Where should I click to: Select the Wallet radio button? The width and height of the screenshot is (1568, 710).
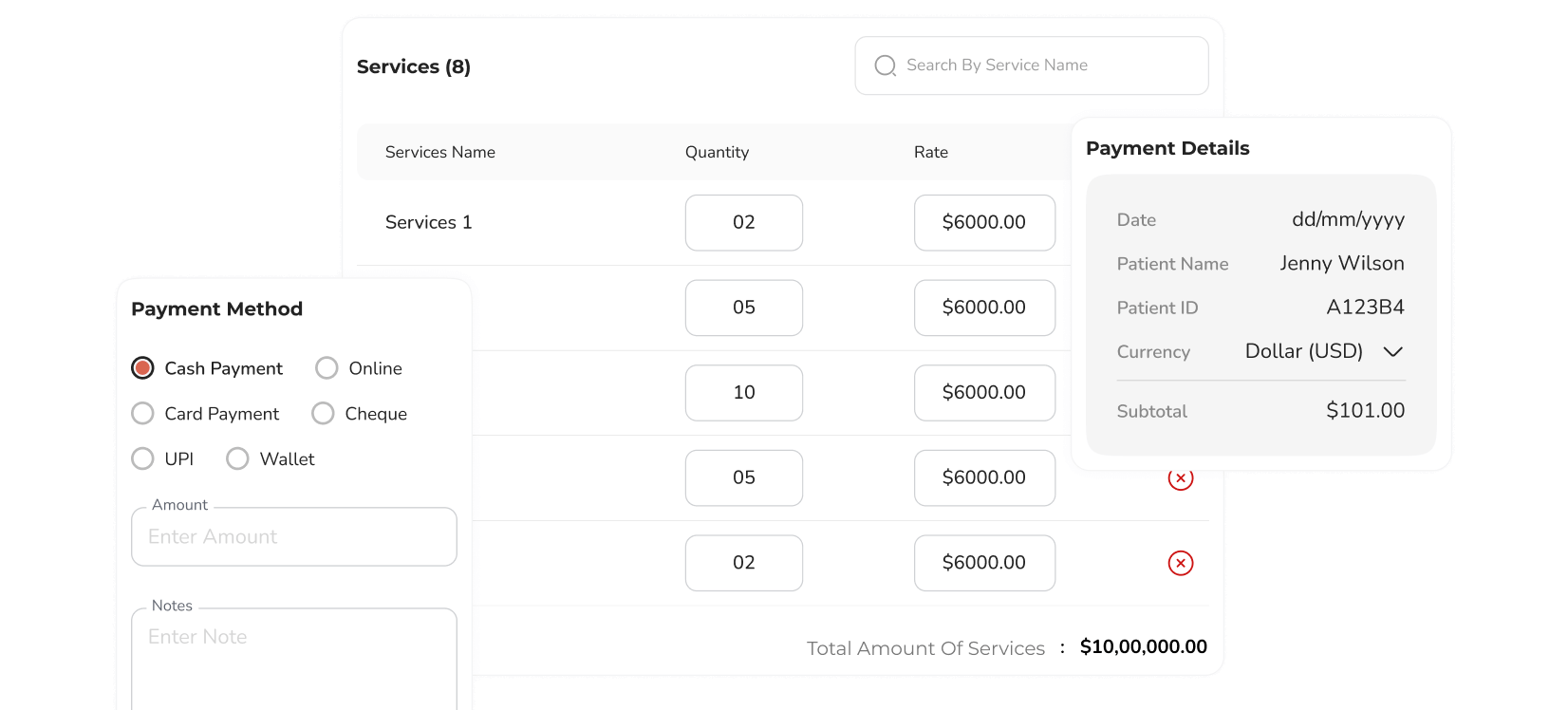coord(237,459)
